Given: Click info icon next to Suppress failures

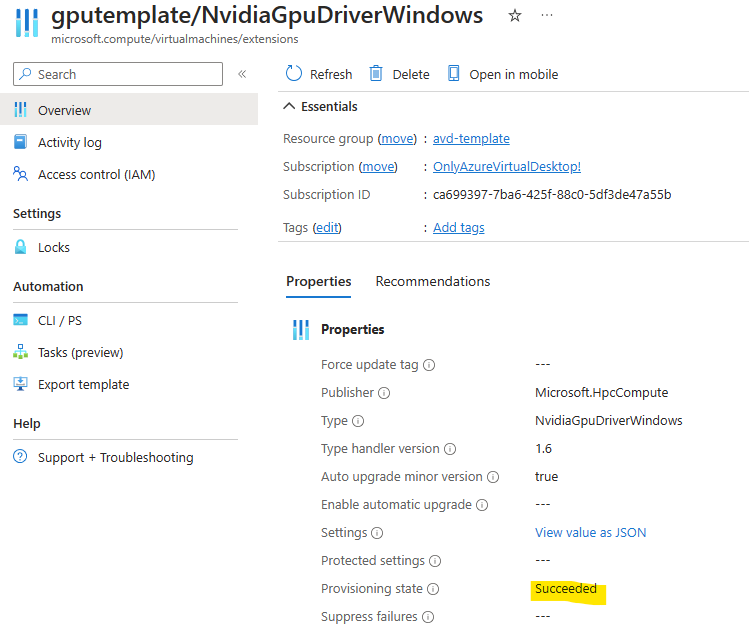Looking at the screenshot, I should 428,617.
